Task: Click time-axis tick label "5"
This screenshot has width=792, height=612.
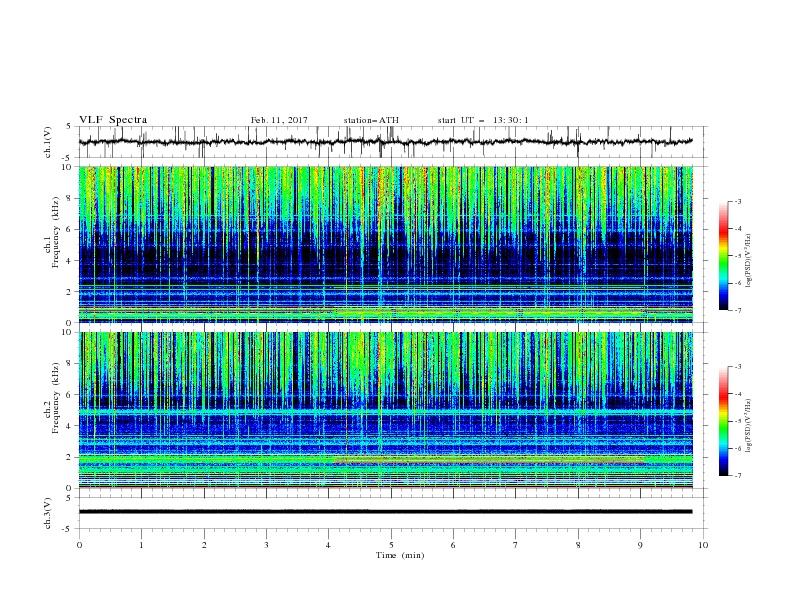Action: tap(391, 545)
